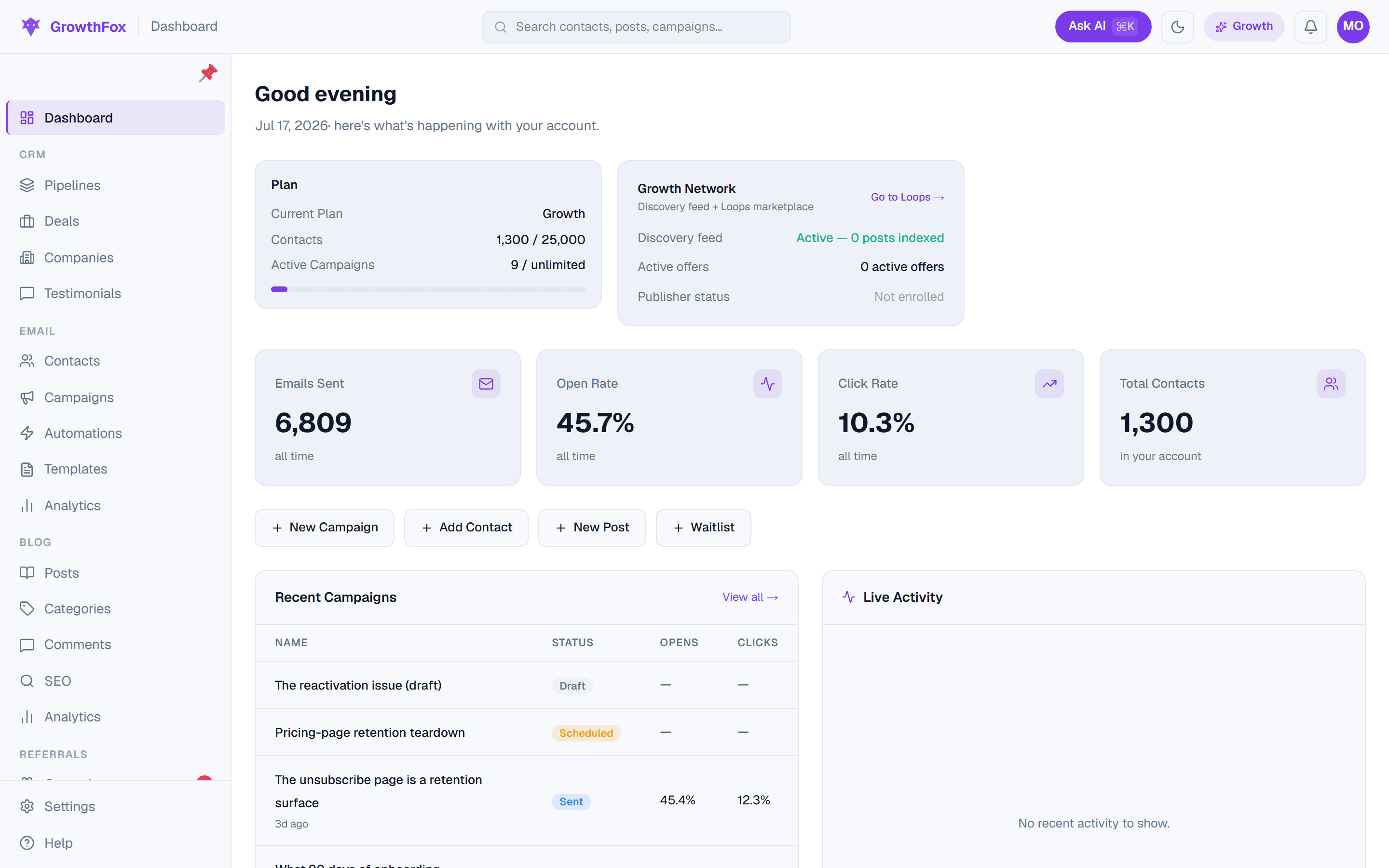This screenshot has width=1389, height=868.
Task: Click the NAME column header
Action: pyautogui.click(x=291, y=642)
